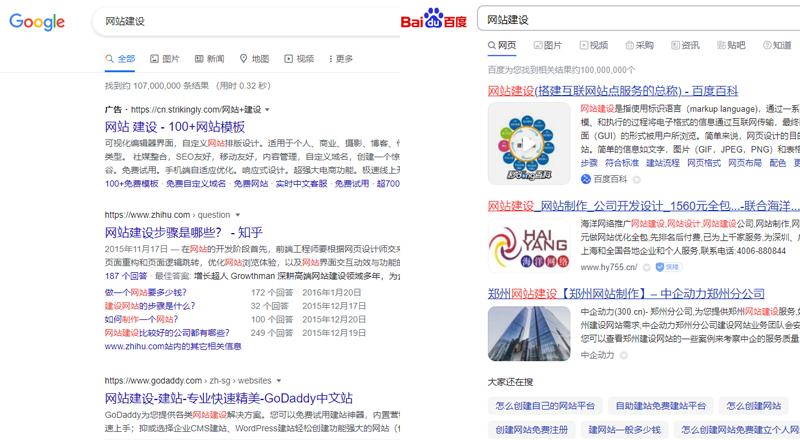The width and height of the screenshot is (800, 440).
Task: Click 建网站一般多少钱 suggestion
Action: [x=624, y=430]
